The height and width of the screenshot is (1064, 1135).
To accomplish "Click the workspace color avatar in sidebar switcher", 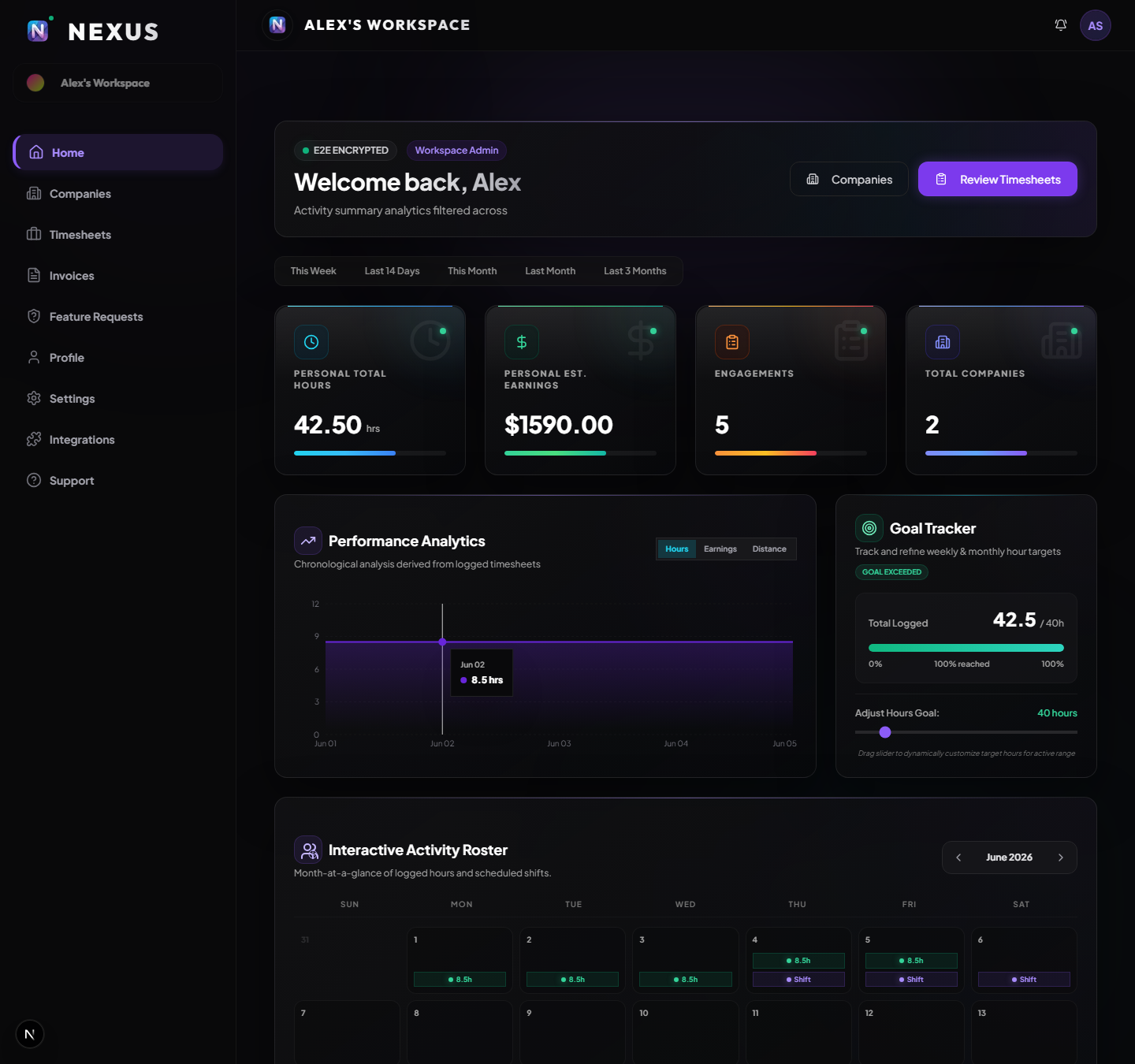I will coord(35,83).
